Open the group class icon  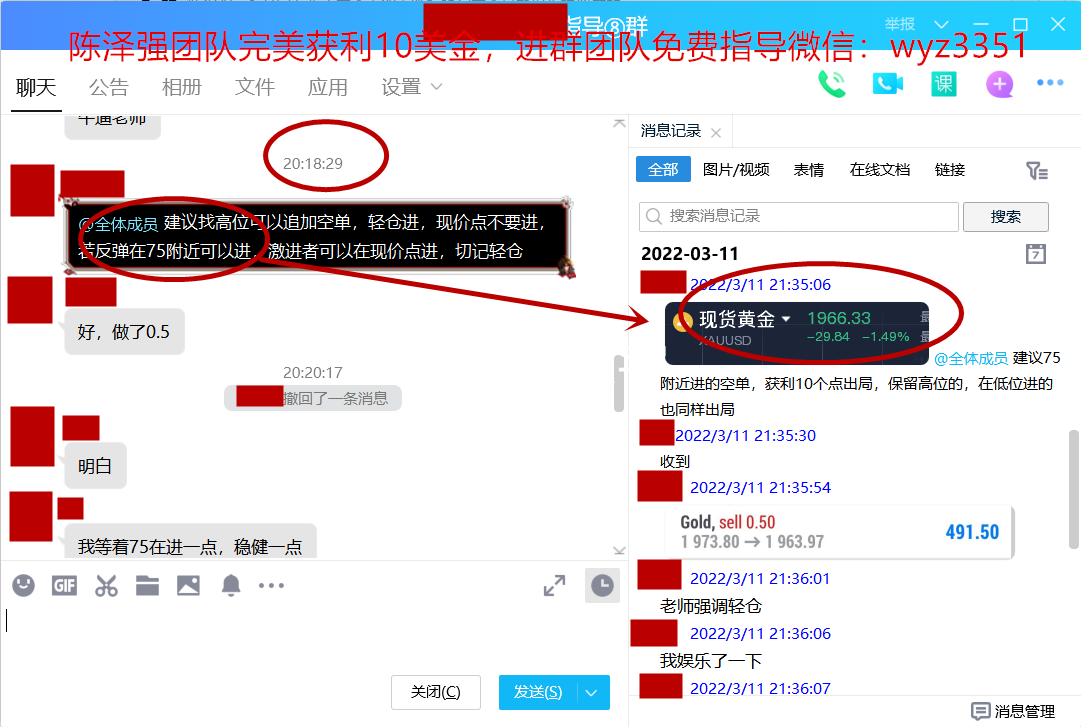[x=943, y=84]
